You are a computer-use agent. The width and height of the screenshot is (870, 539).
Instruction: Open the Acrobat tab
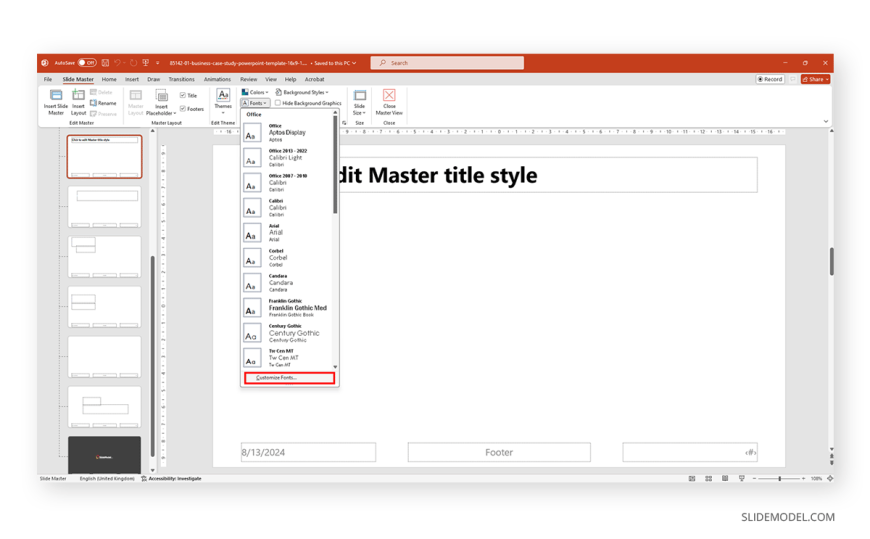tap(314, 79)
